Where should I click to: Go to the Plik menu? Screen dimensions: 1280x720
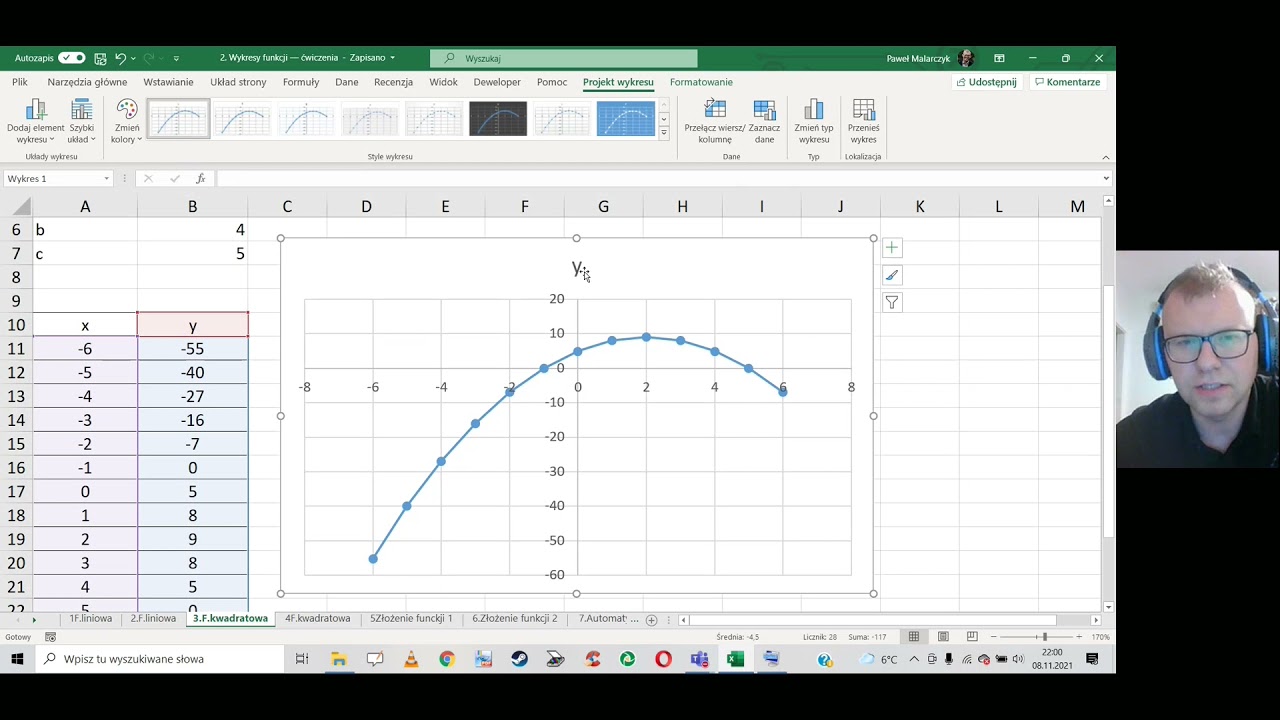pos(20,82)
